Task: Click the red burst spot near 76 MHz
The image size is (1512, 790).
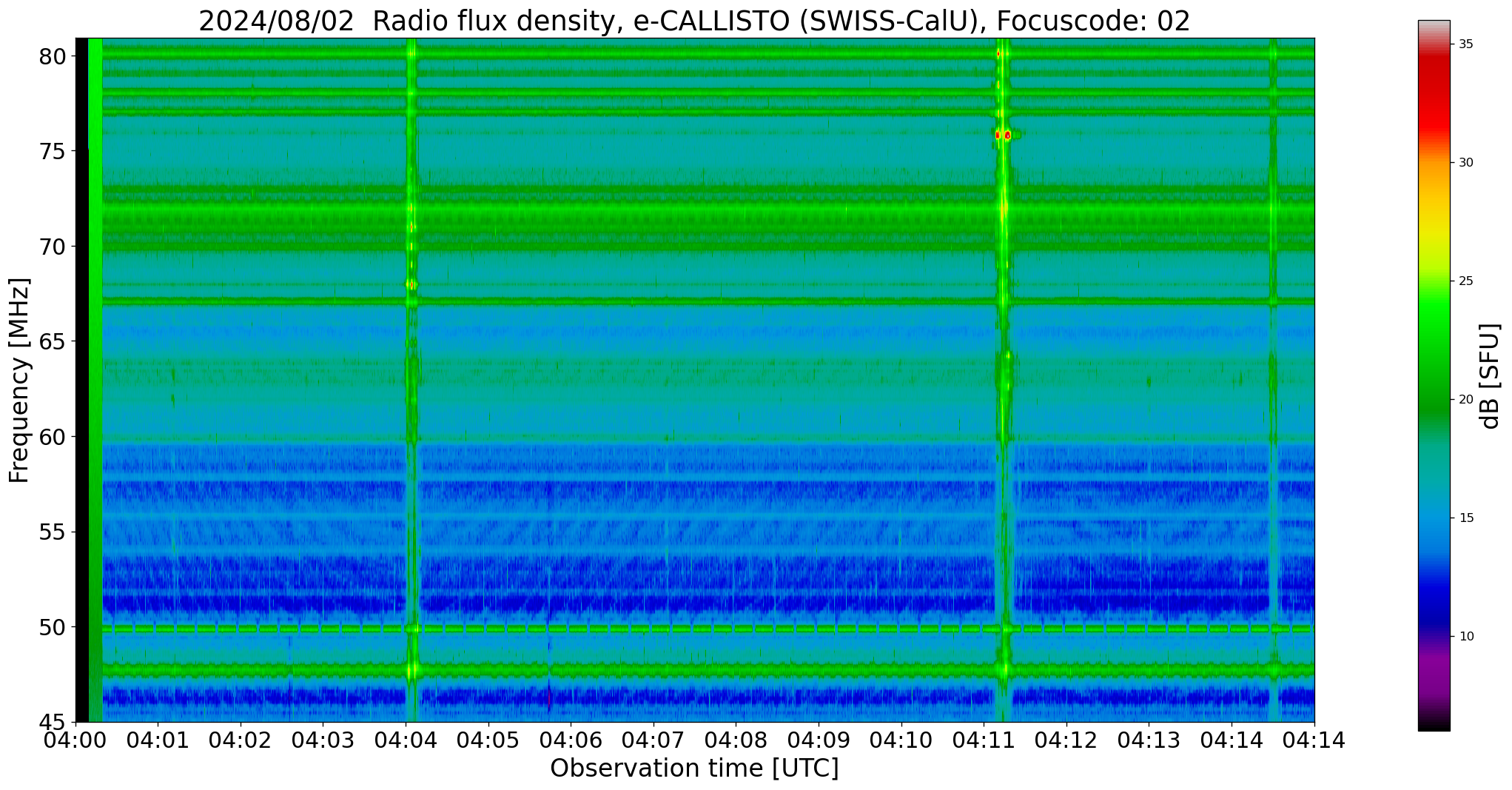Action: click(x=1003, y=135)
